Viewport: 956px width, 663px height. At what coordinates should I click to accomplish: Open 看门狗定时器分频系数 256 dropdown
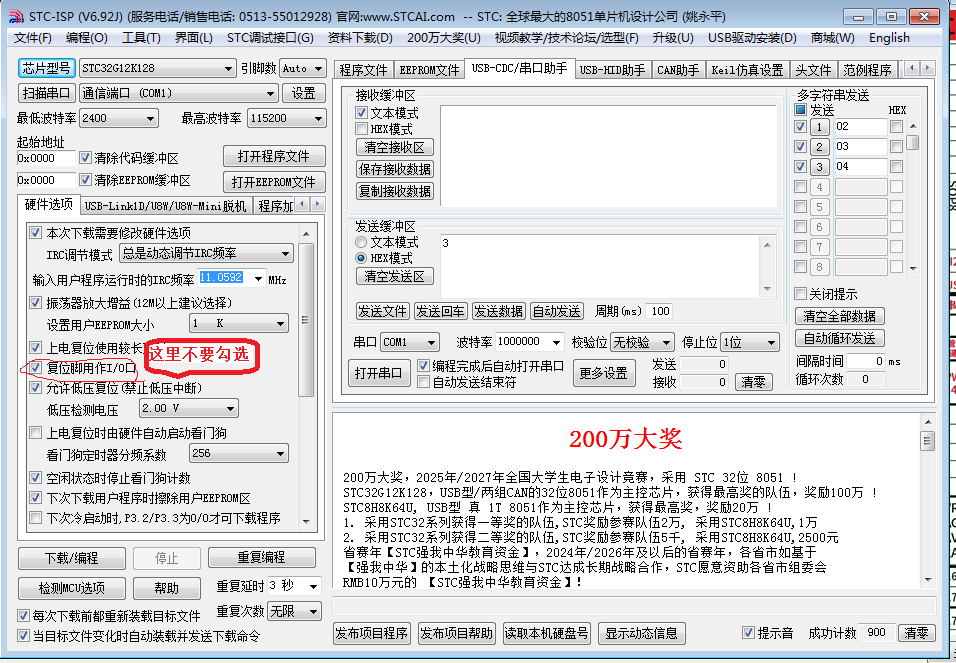click(x=238, y=453)
